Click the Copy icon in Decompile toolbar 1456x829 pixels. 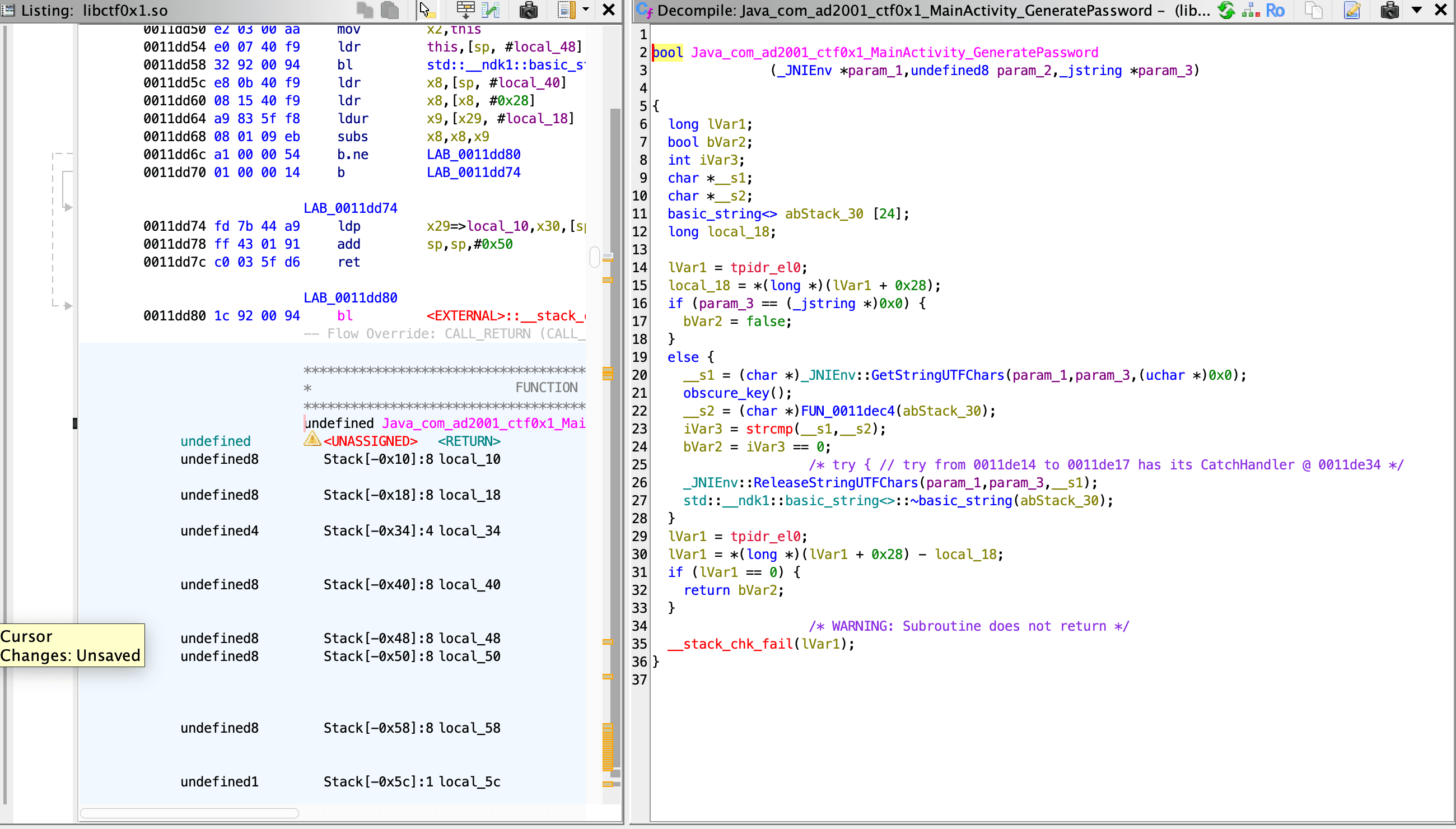[1314, 10]
